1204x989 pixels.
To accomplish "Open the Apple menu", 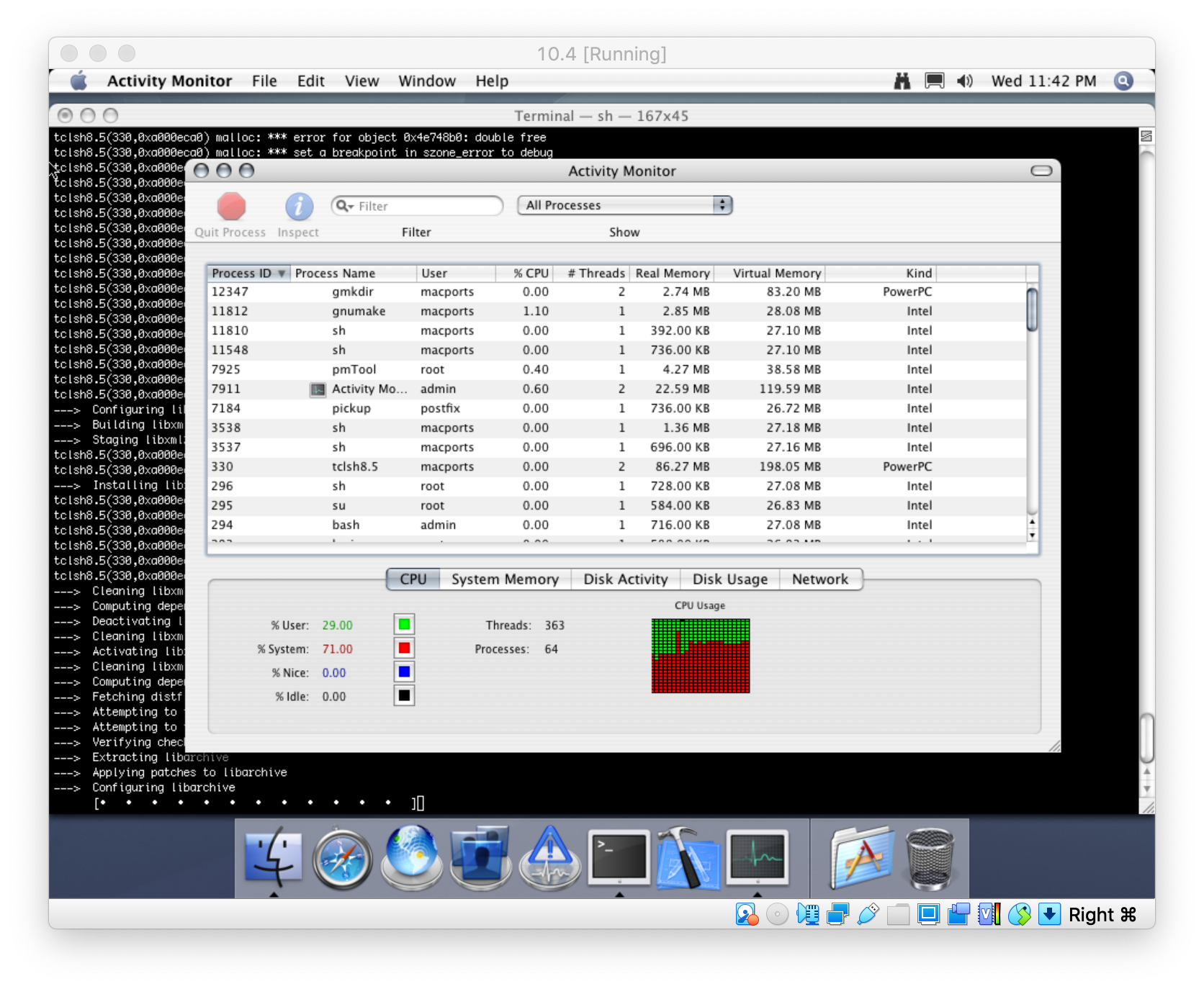I will pyautogui.click(x=78, y=81).
